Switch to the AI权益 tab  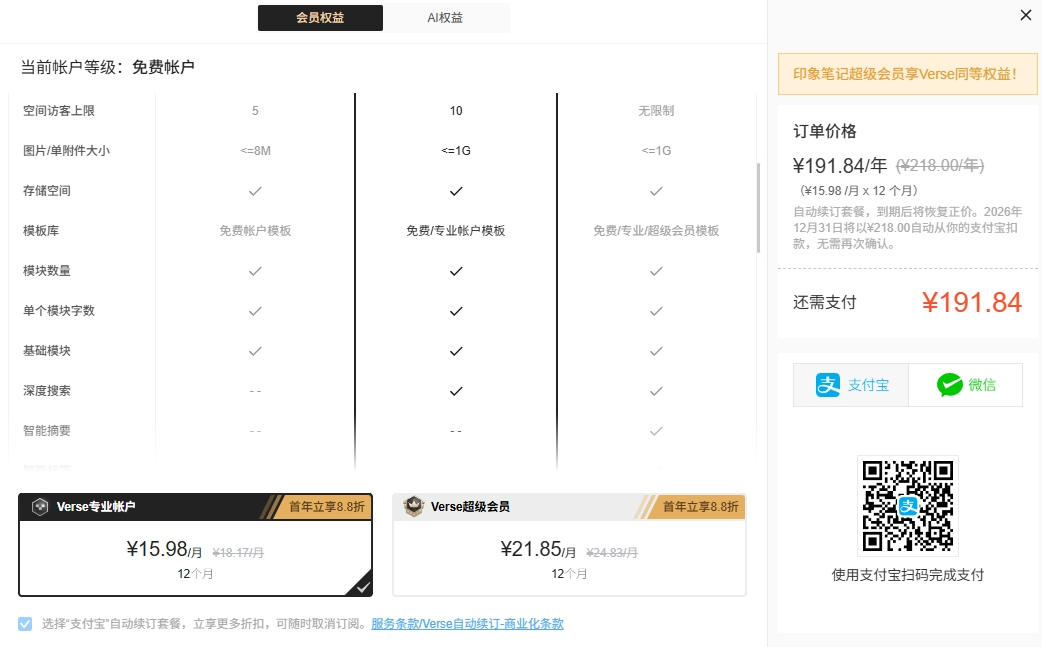(x=445, y=18)
